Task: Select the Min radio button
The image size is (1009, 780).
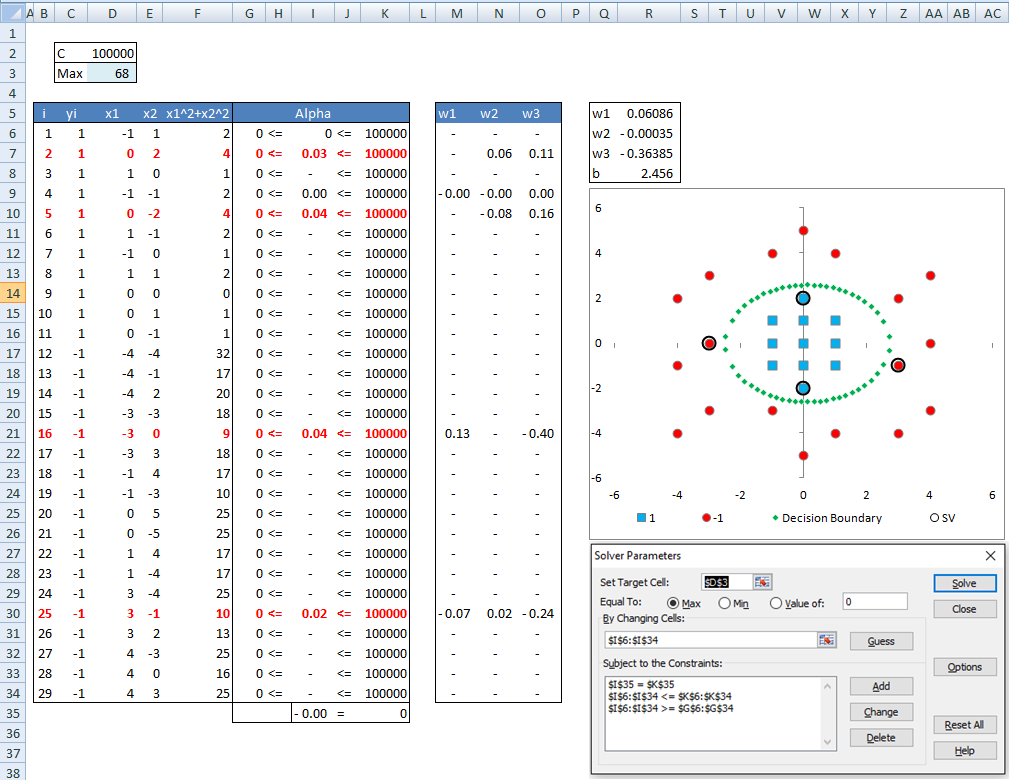Action: [x=725, y=603]
